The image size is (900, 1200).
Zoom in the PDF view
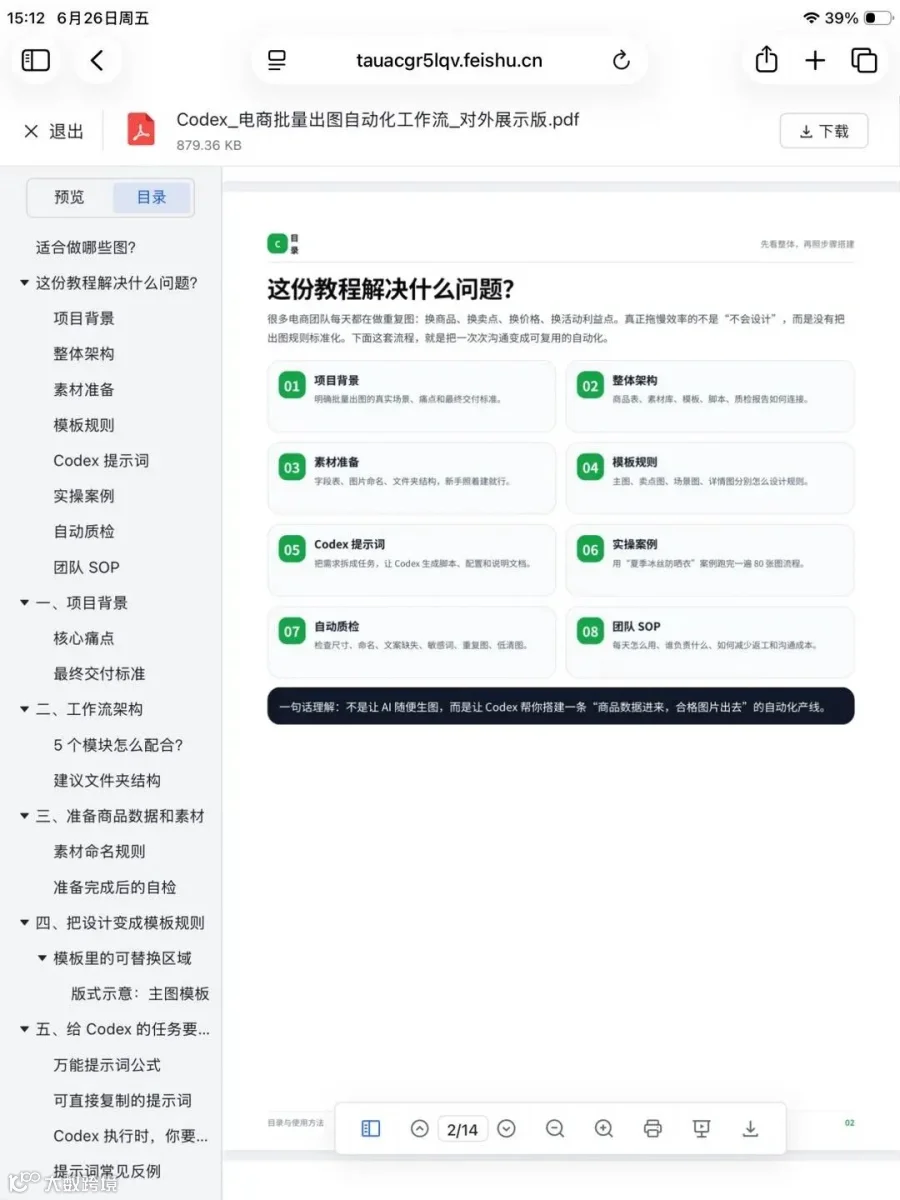(x=604, y=1129)
